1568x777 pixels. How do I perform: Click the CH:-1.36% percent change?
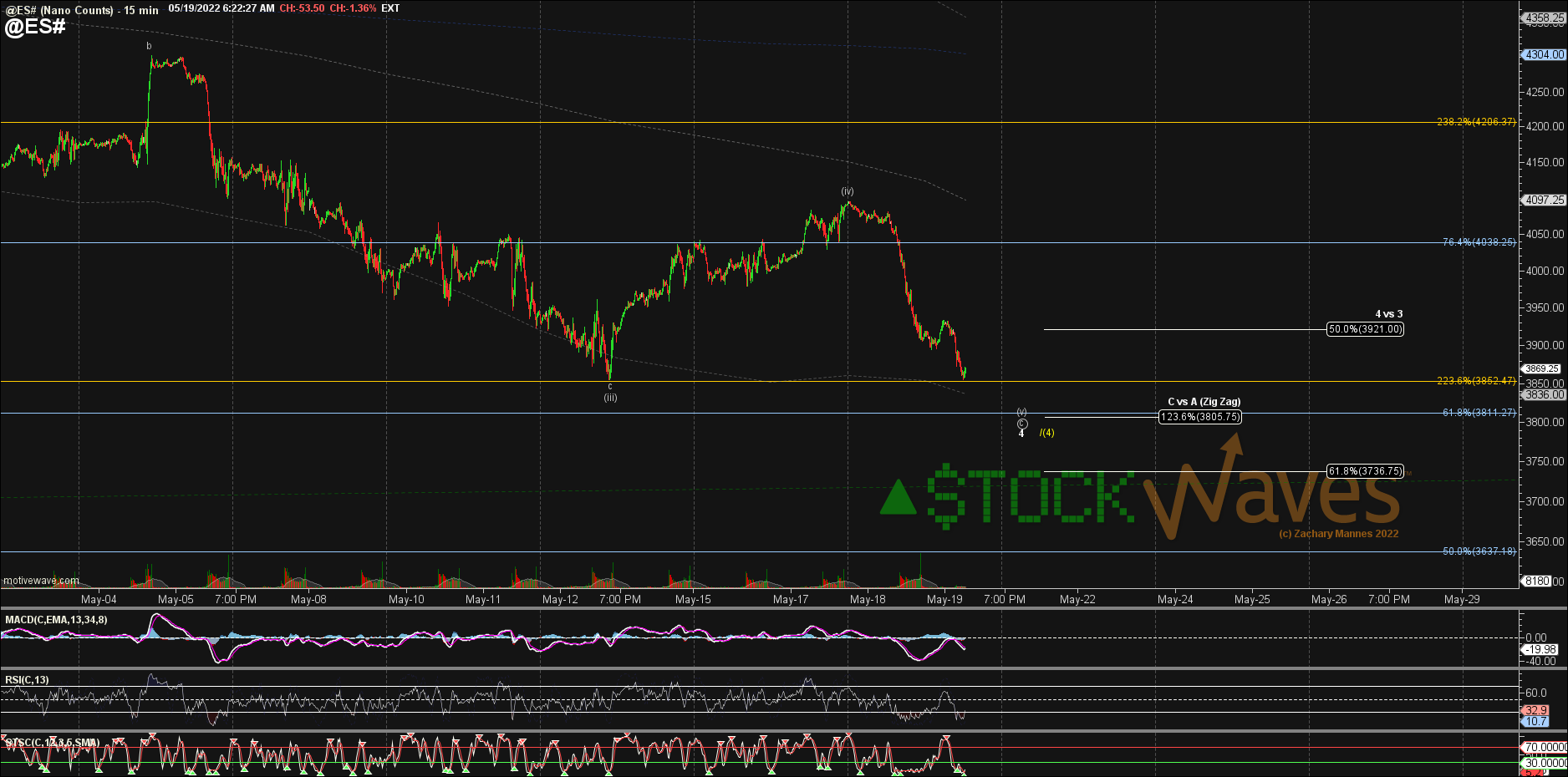353,8
